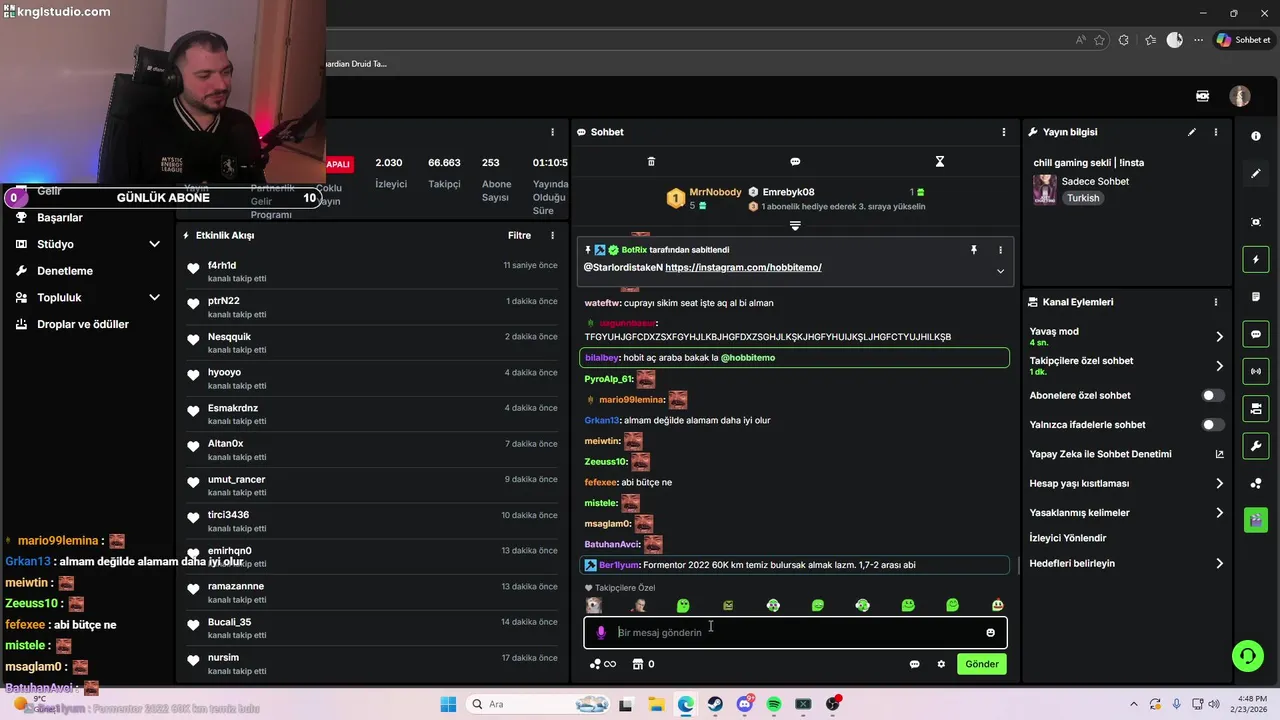This screenshot has width=1280, height=720.
Task: Expand Yasaklanmış kelimeler settings
Action: (x=1219, y=513)
